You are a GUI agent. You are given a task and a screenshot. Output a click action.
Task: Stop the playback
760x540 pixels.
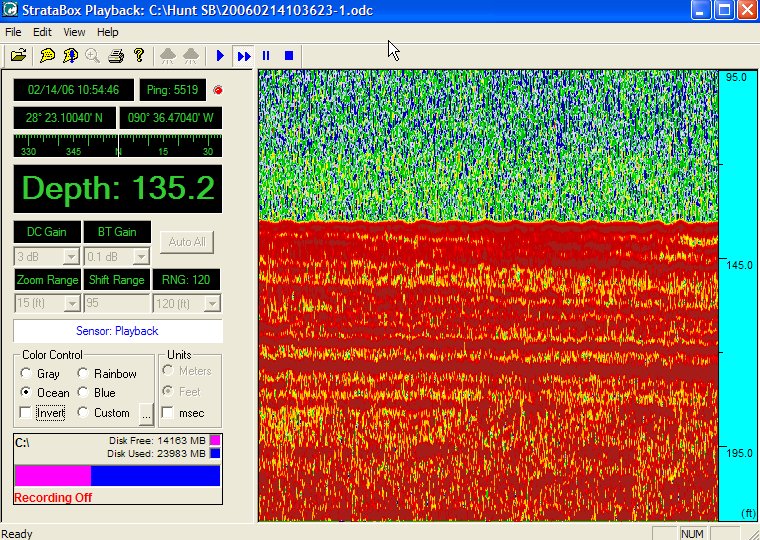coord(289,56)
